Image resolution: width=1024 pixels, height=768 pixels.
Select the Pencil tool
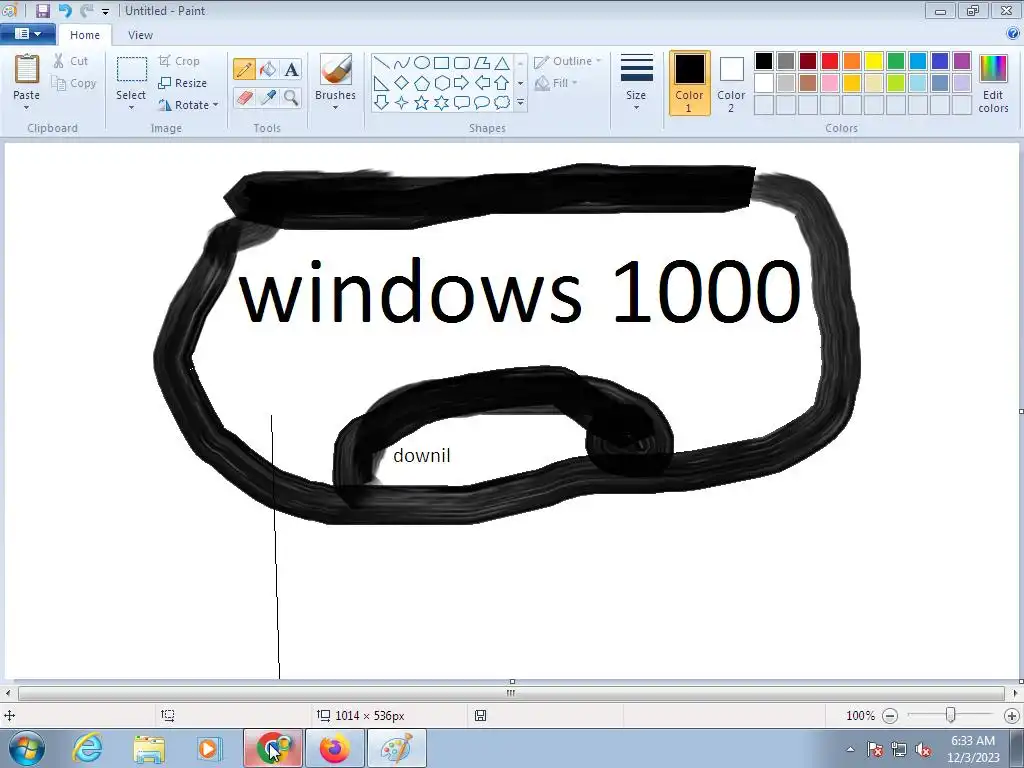pos(244,69)
